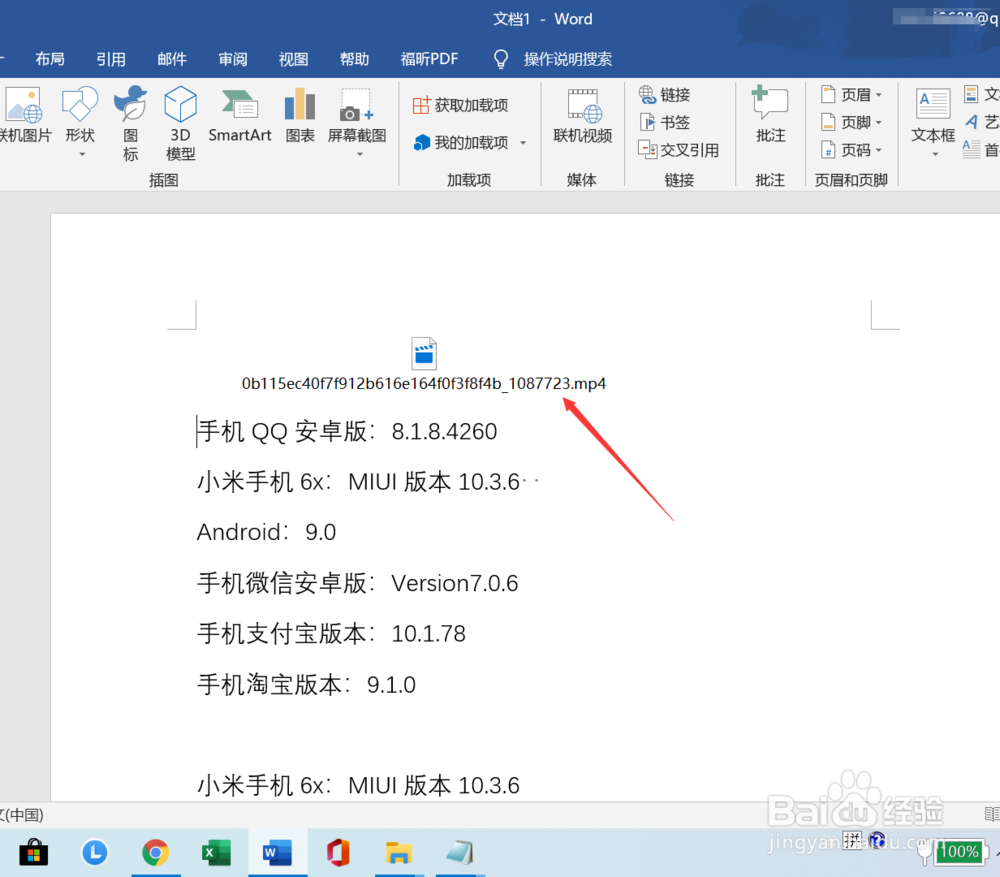Select the embedded mp4 file icon
This screenshot has height=877, width=1000.
(424, 353)
